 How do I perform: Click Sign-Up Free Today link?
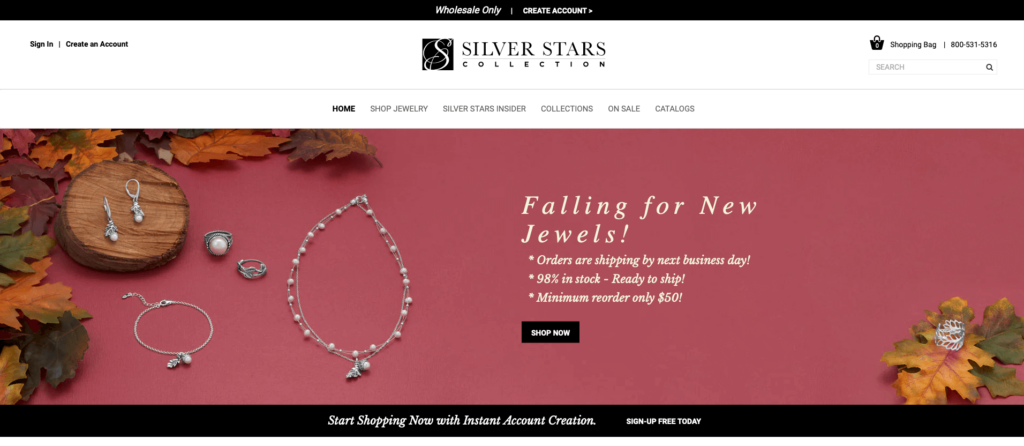pos(664,421)
